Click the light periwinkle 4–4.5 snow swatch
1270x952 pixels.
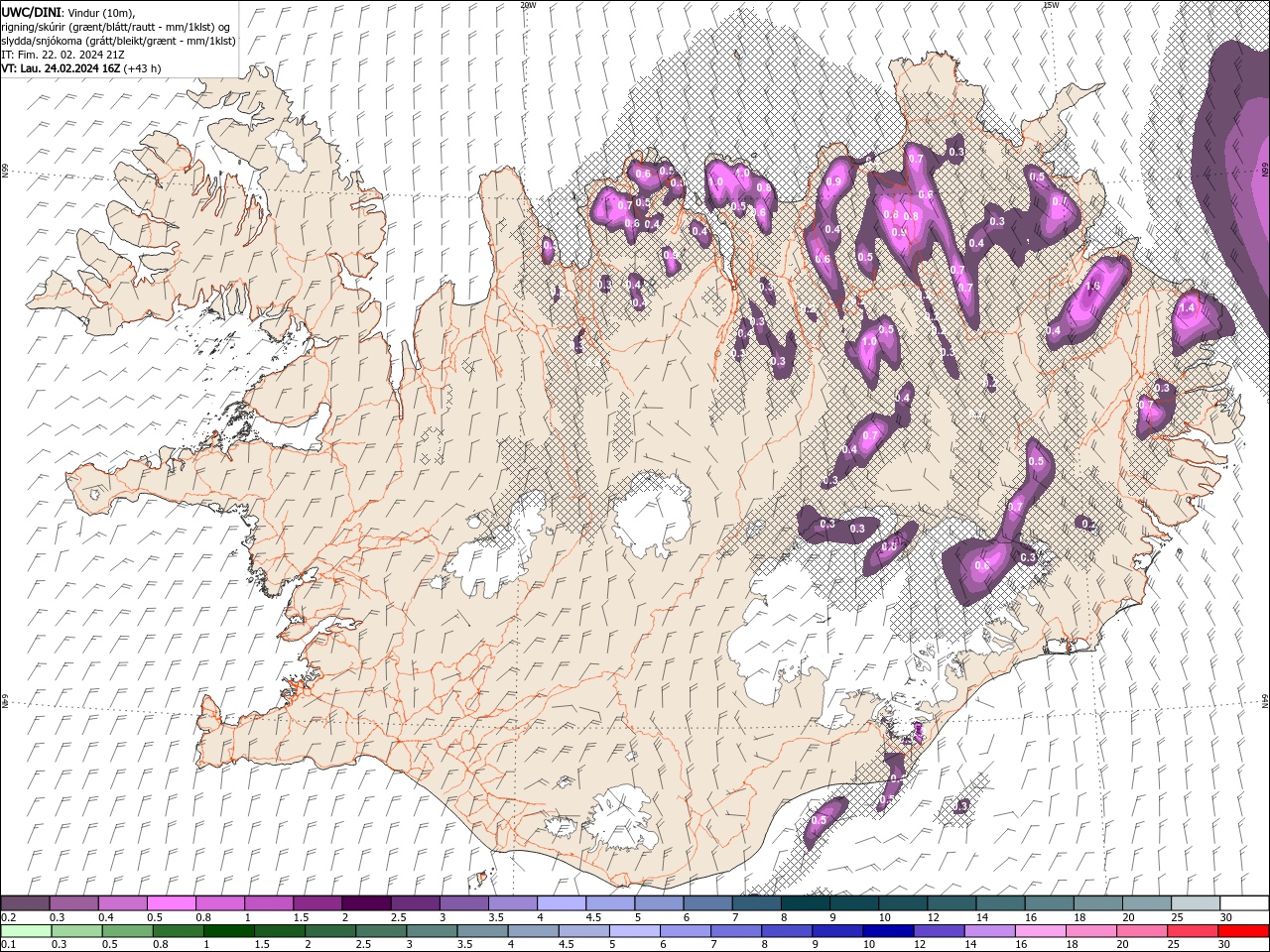[x=562, y=903]
